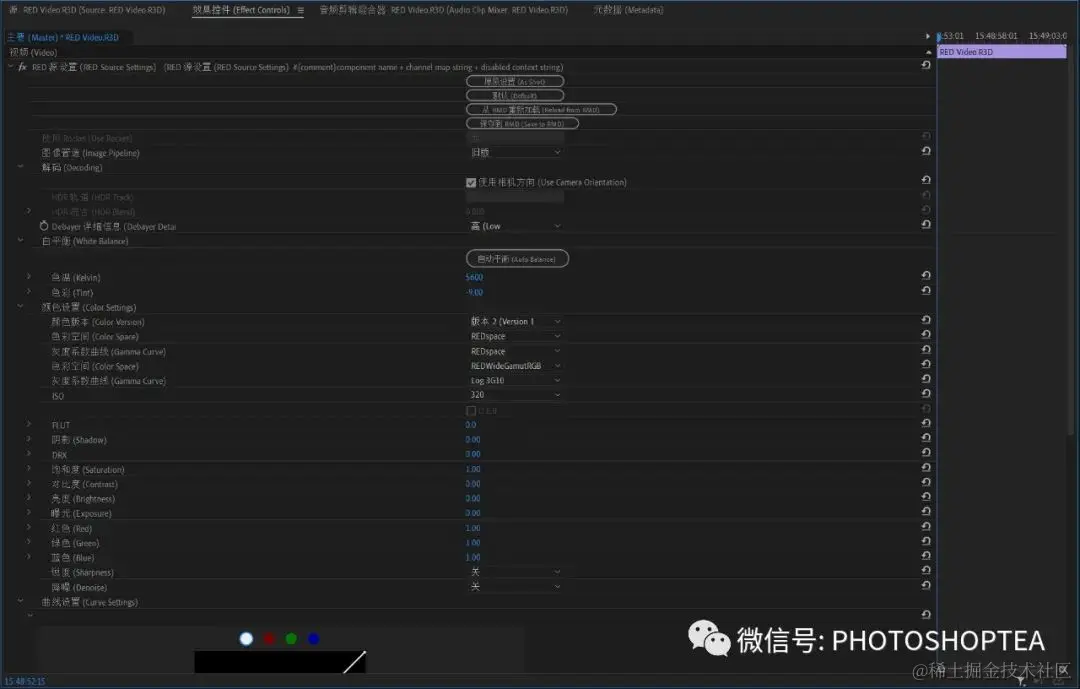Uncheck Use Camera Orientation checkbox

pyautogui.click(x=471, y=183)
